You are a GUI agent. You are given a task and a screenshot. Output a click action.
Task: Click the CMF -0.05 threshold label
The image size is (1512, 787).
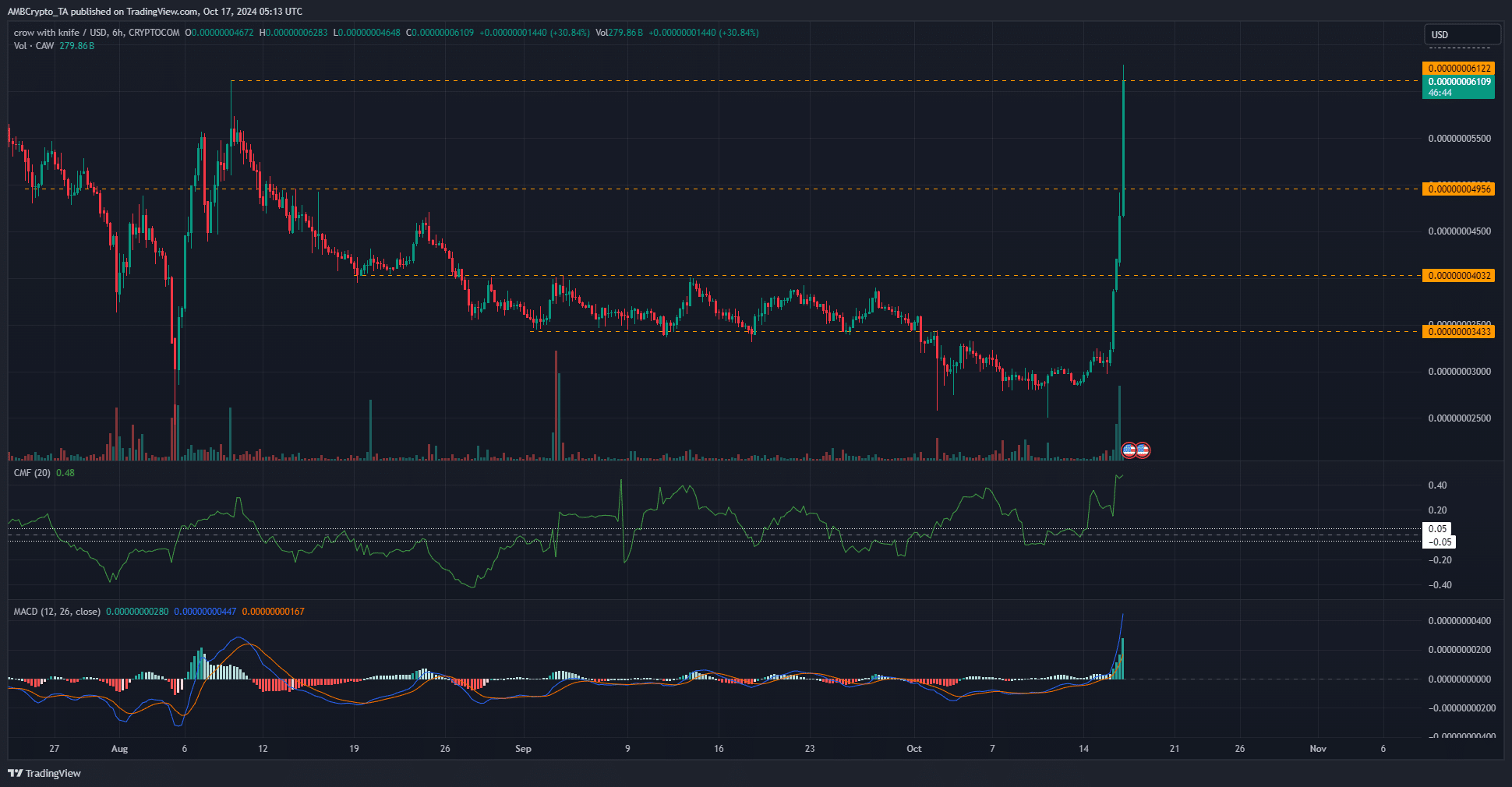(1438, 542)
